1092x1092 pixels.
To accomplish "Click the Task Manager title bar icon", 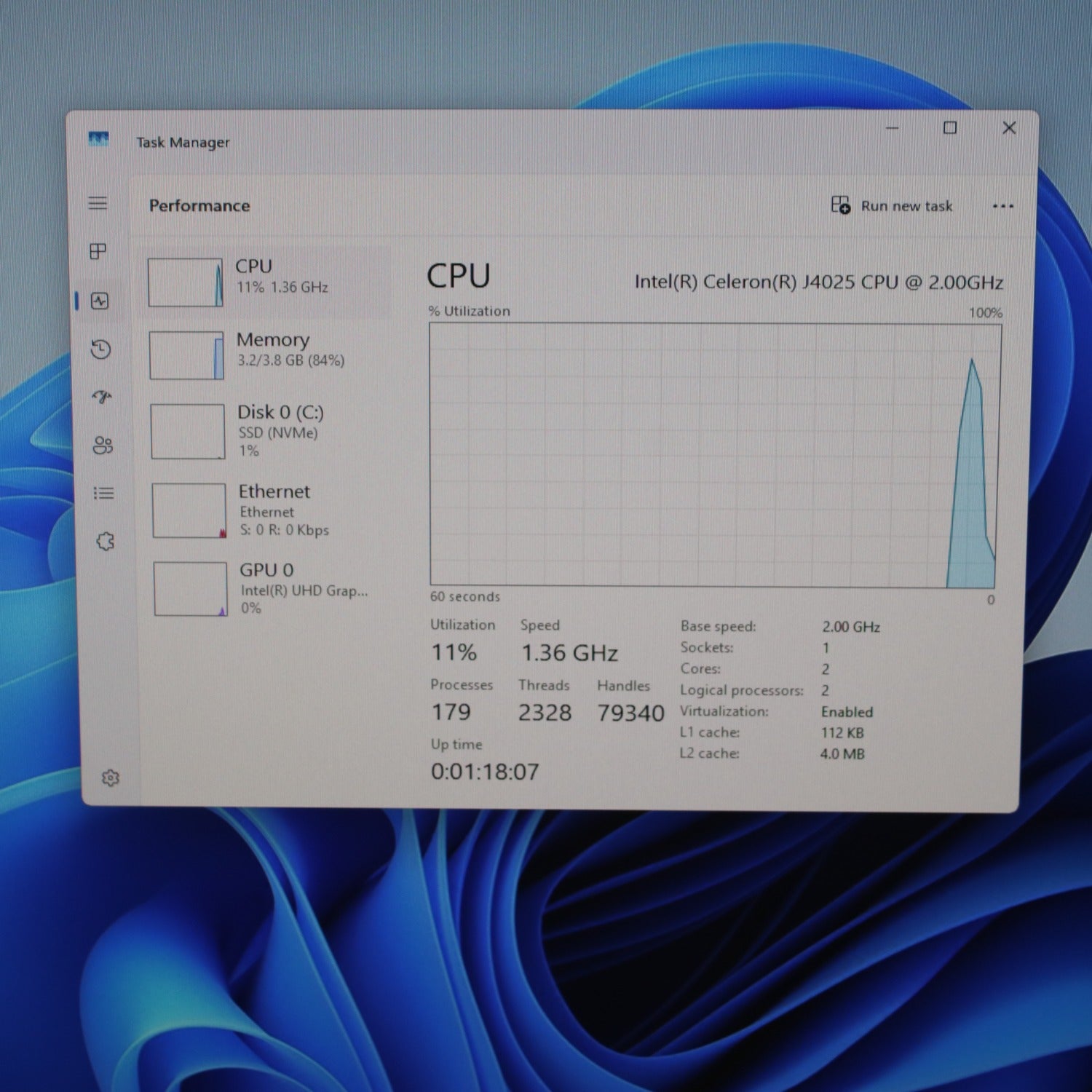I will click(98, 138).
